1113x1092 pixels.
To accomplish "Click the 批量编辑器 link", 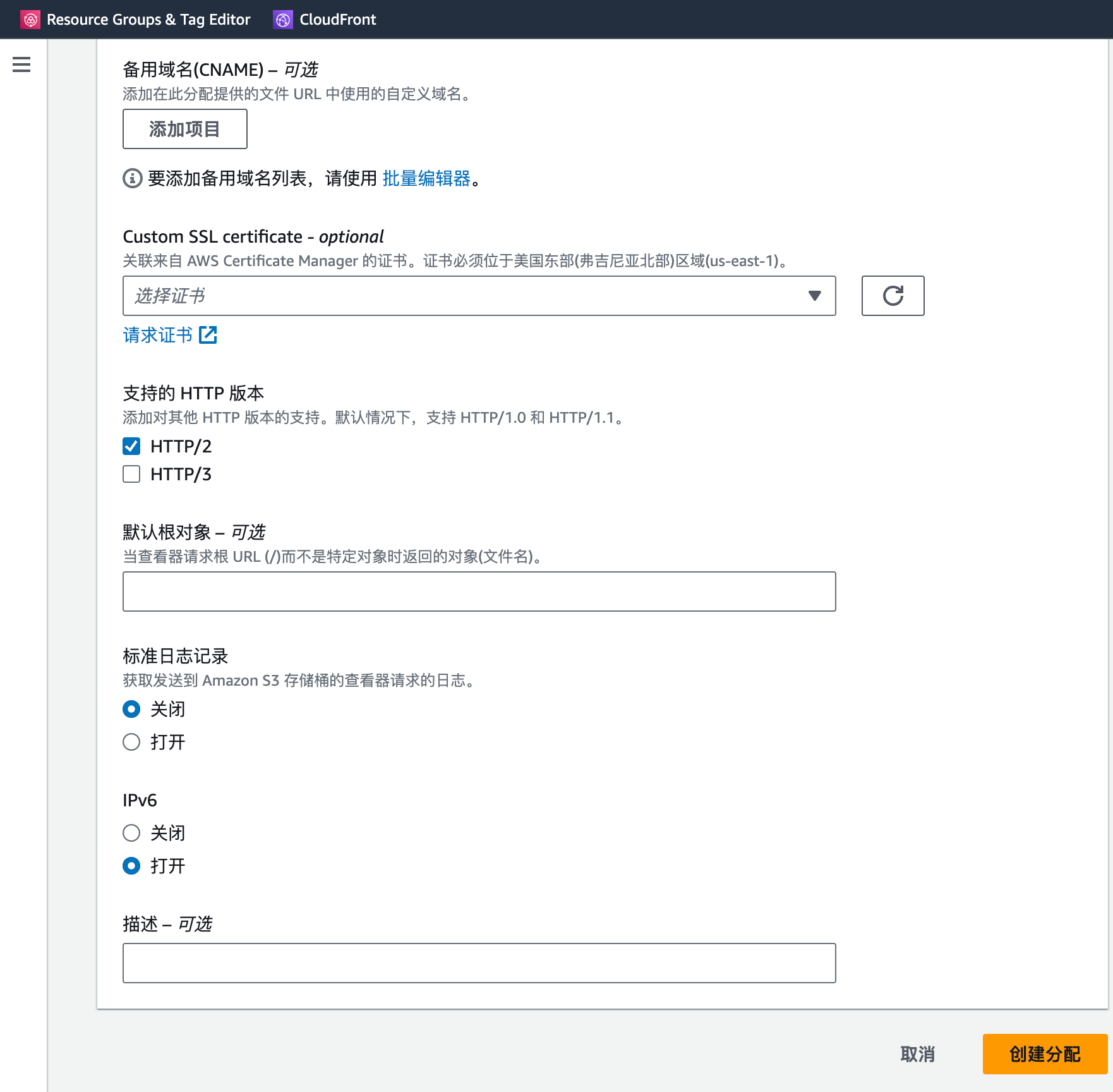I will [426, 179].
